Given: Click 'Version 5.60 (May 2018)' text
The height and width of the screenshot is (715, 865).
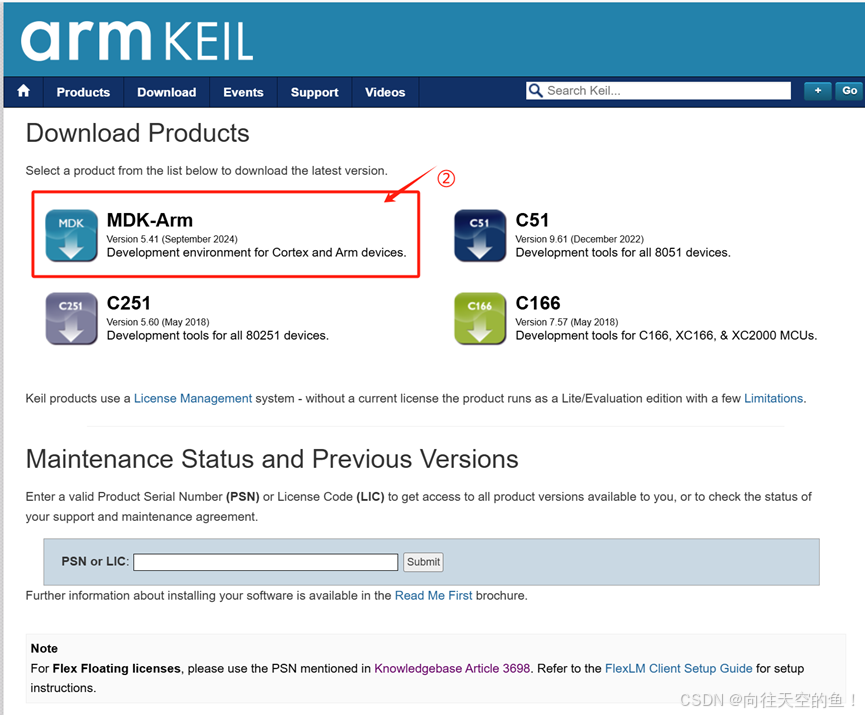Looking at the screenshot, I should [158, 322].
